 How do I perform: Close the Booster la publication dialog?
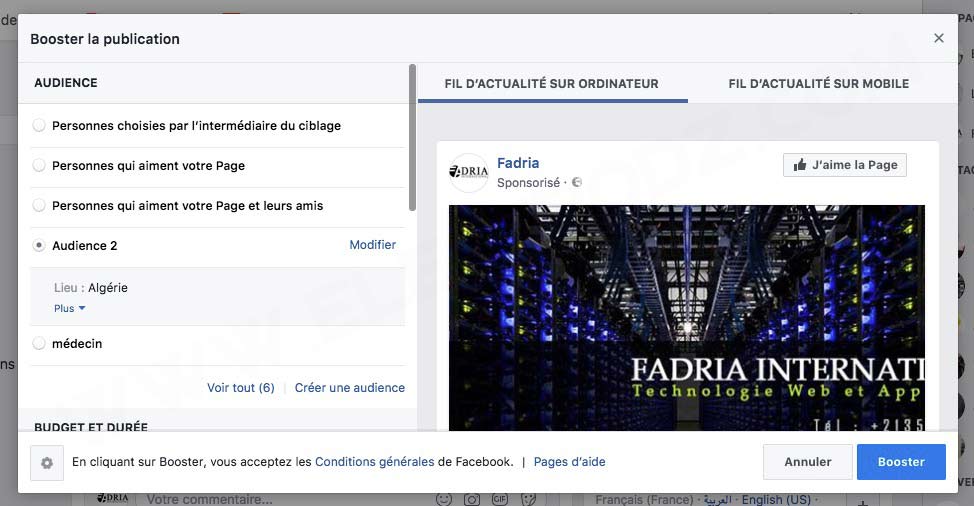click(939, 38)
